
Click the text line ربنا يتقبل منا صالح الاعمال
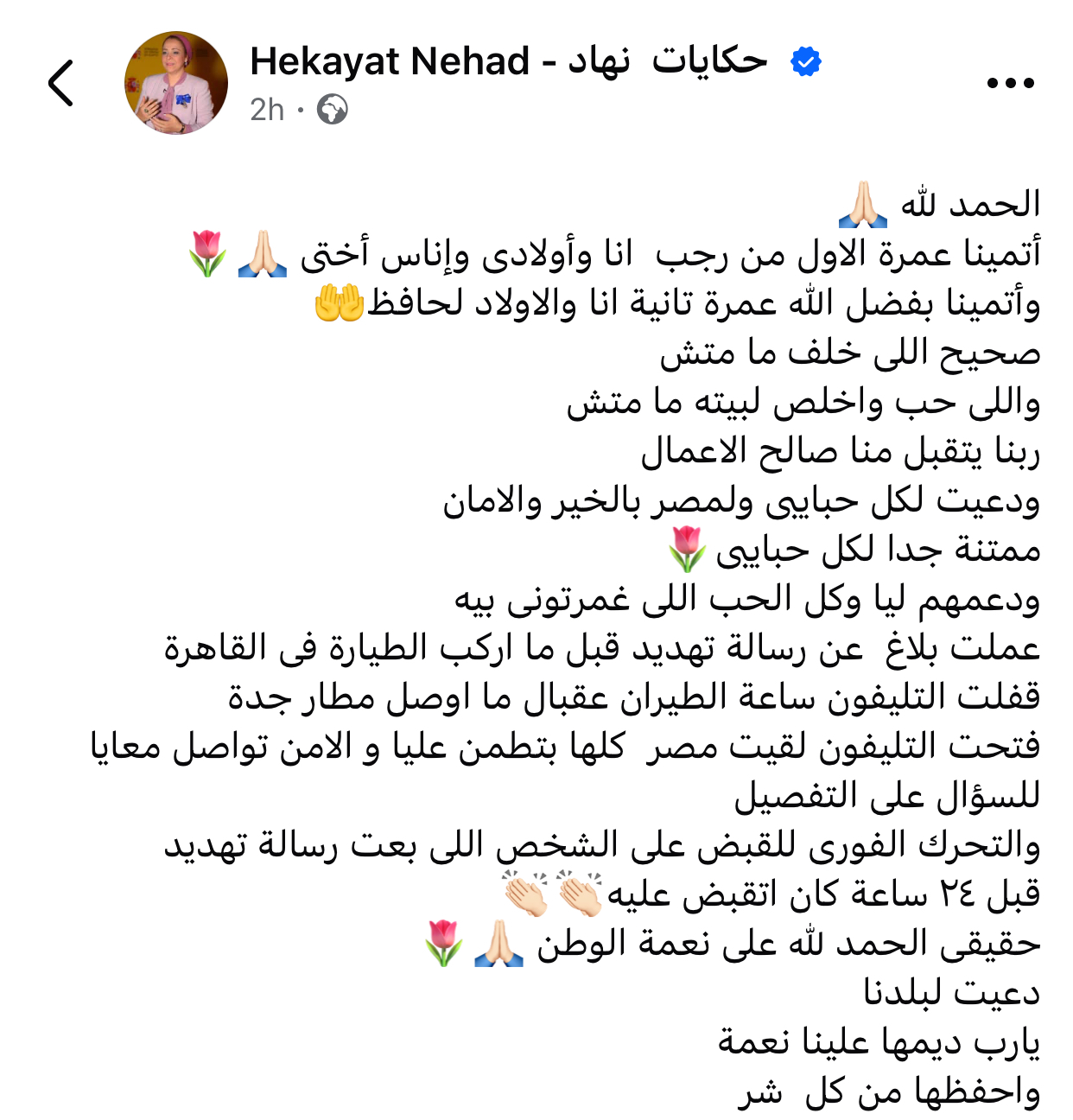click(x=840, y=451)
